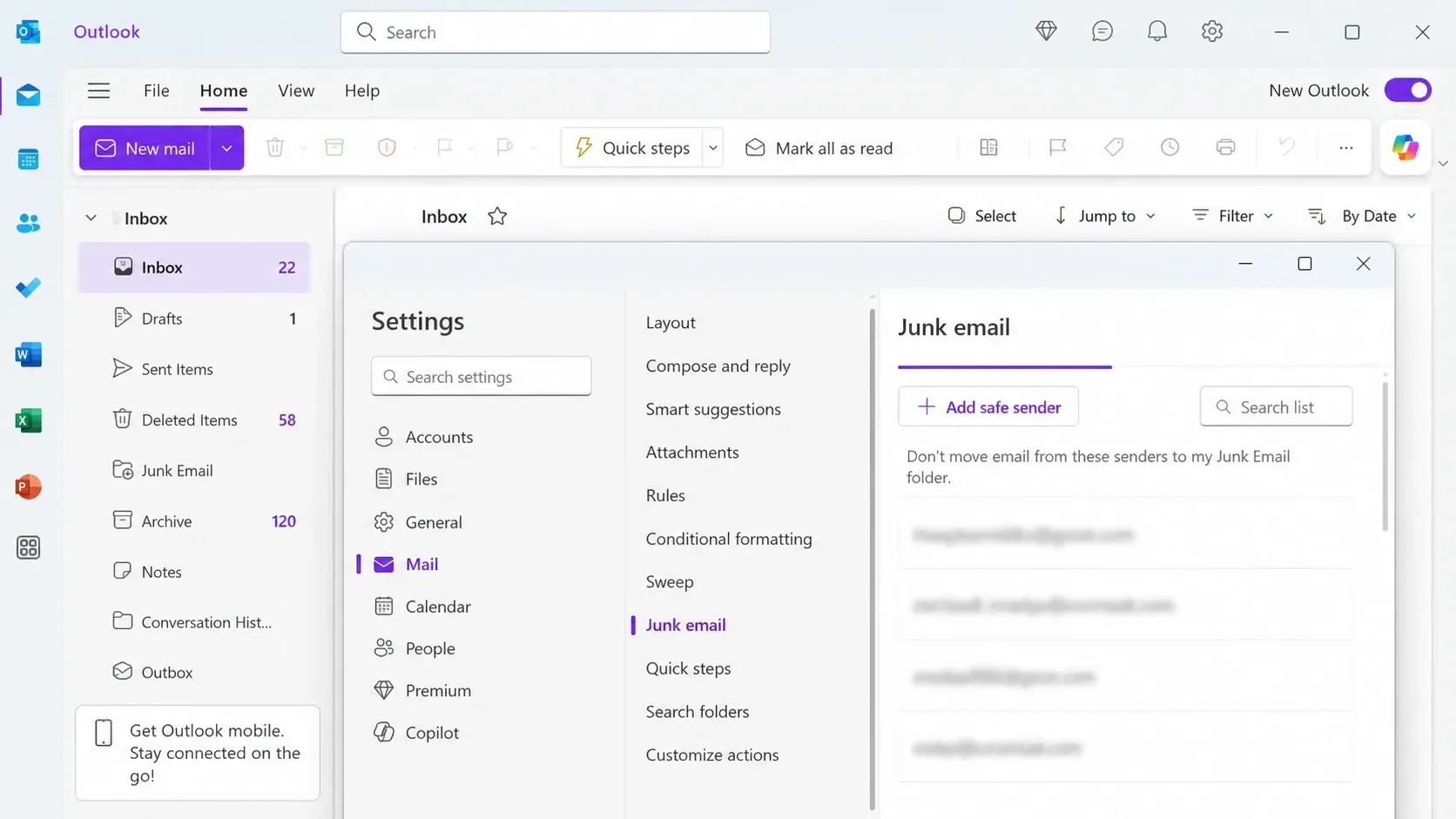Click the premium diamond icon in title bar
The image size is (1456, 819).
click(1046, 31)
